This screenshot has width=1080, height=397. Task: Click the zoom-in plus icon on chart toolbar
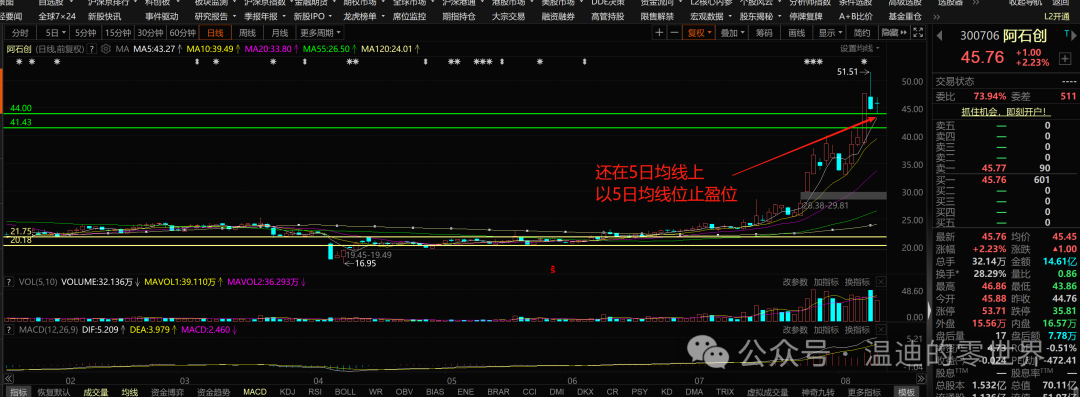coord(660,32)
